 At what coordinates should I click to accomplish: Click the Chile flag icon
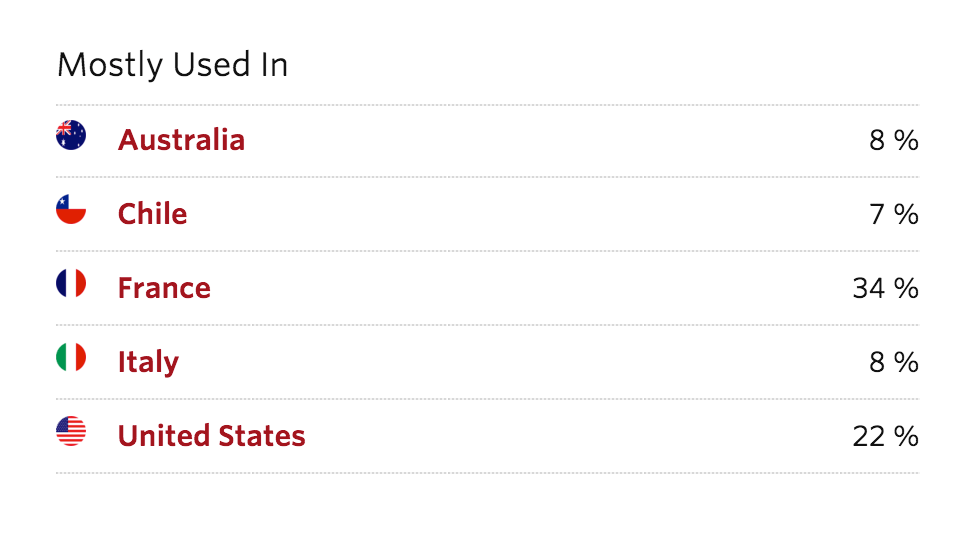71,209
